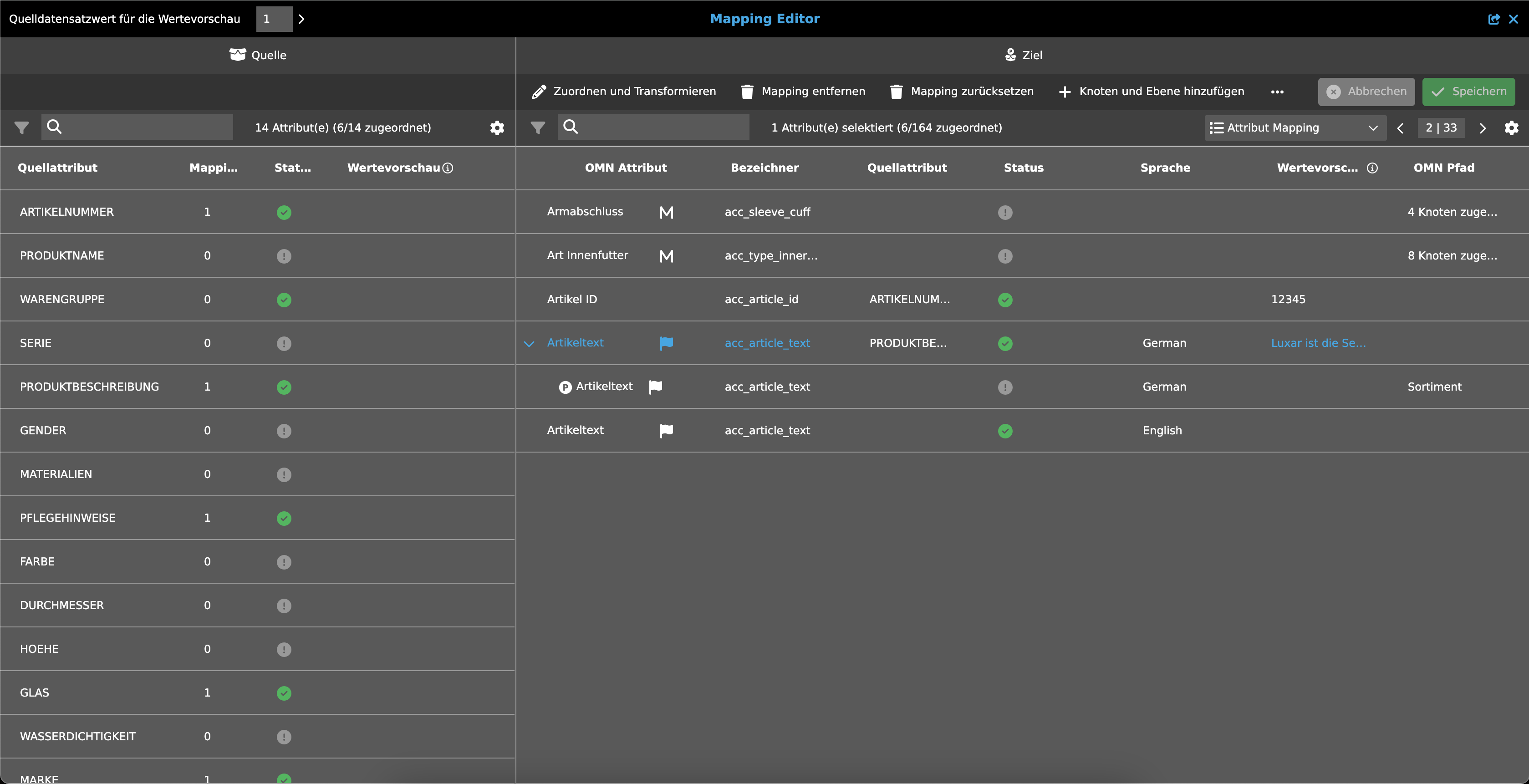Click the M icon beside Armabschluss
The height and width of the screenshot is (784, 1529).
(x=666, y=213)
